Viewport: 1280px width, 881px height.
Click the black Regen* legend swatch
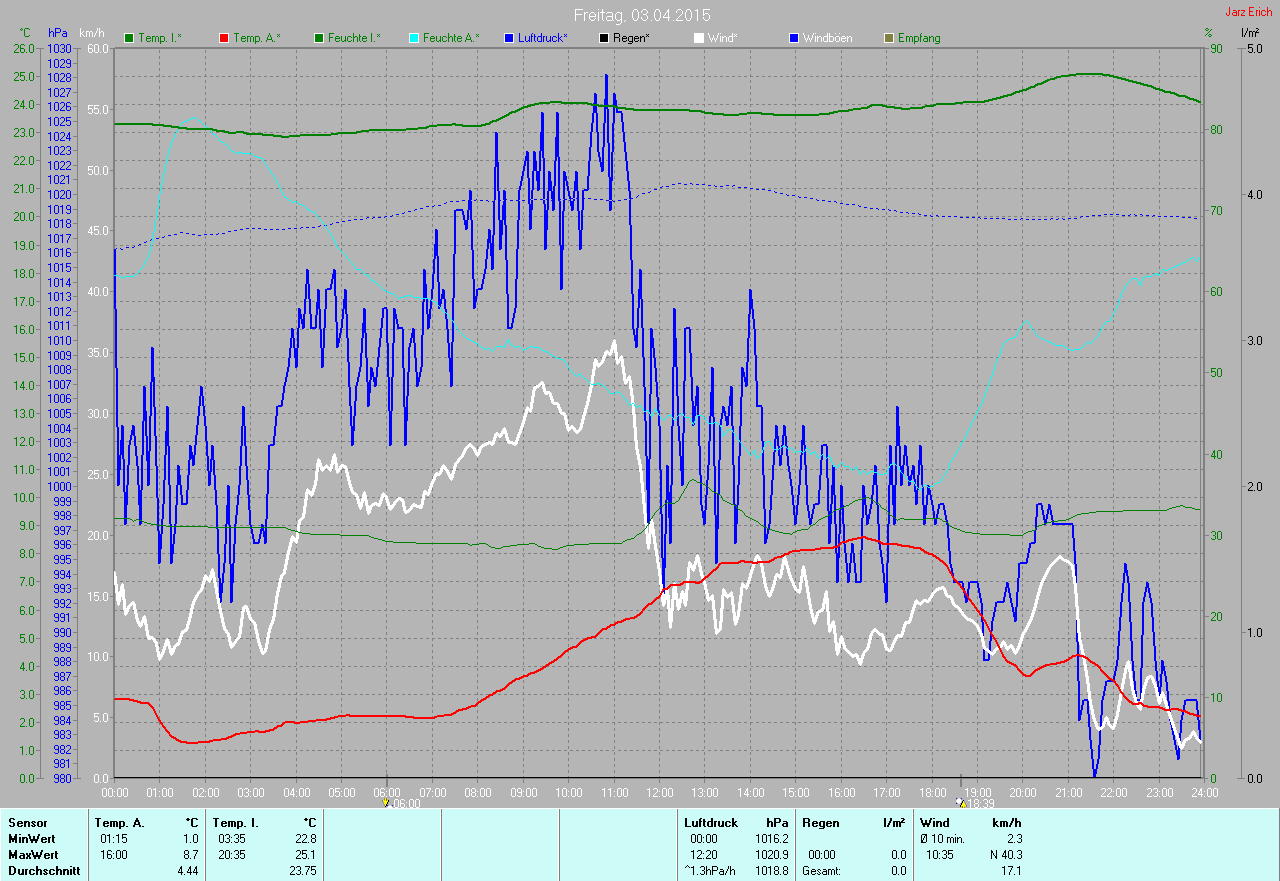(603, 38)
